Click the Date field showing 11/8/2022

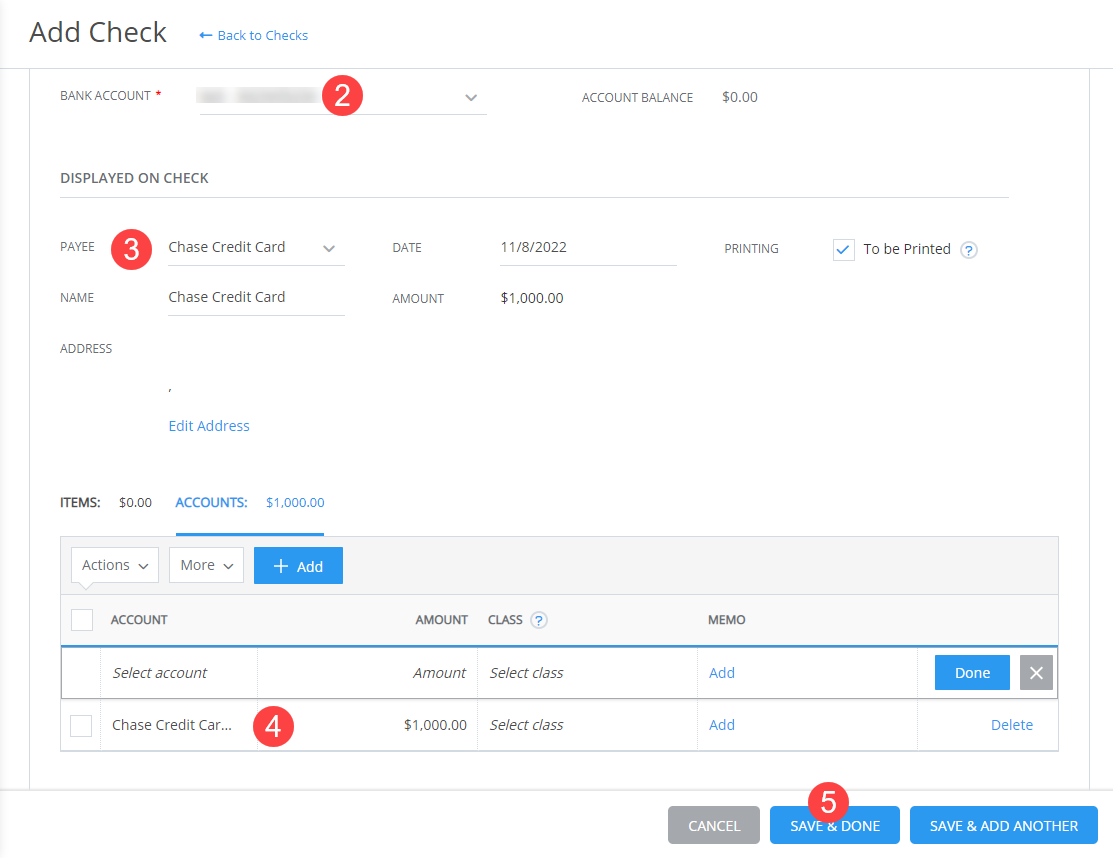[x=560, y=247]
